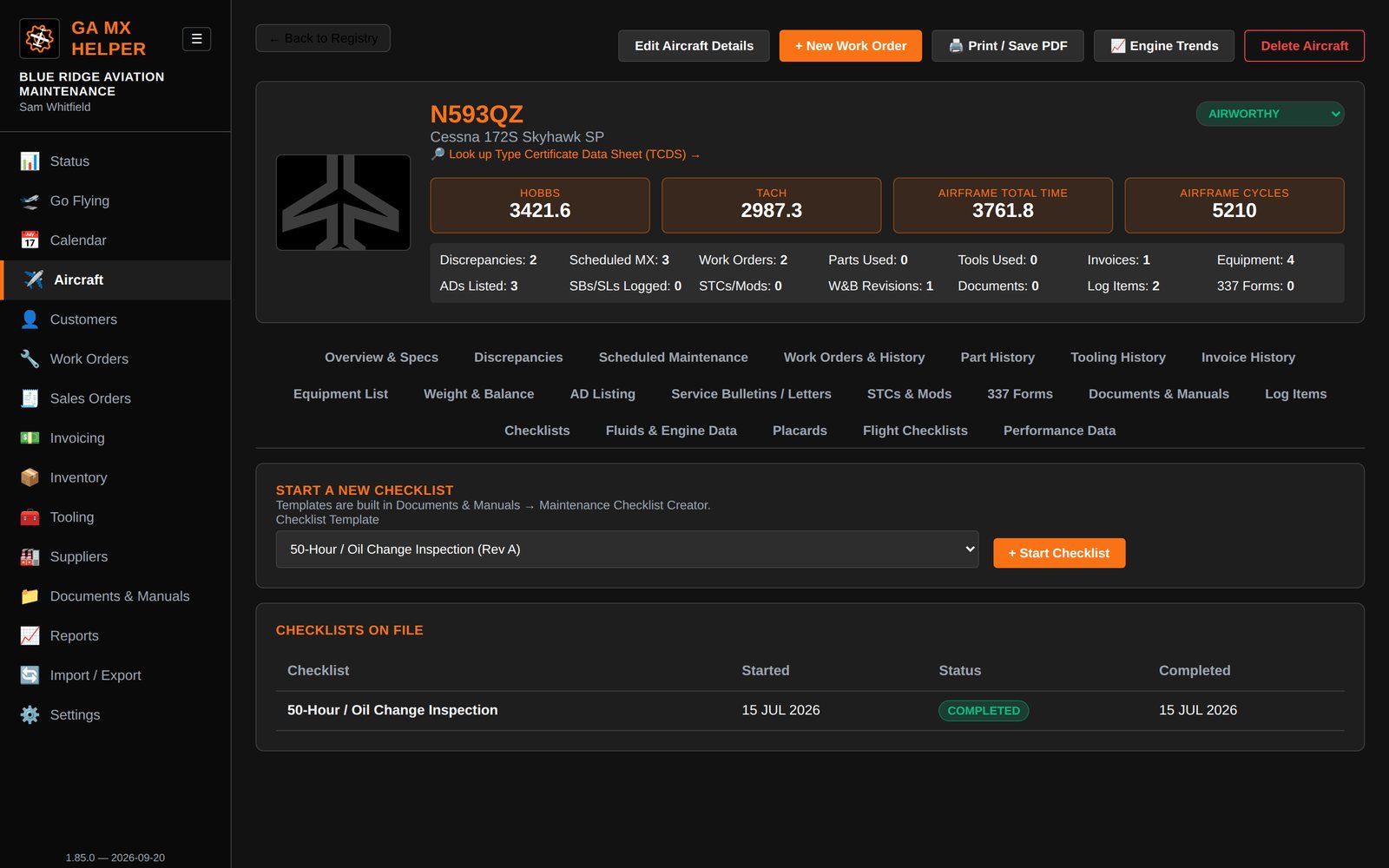Switch to the Weight & Balance tab
The height and width of the screenshot is (868, 1389).
point(478,394)
